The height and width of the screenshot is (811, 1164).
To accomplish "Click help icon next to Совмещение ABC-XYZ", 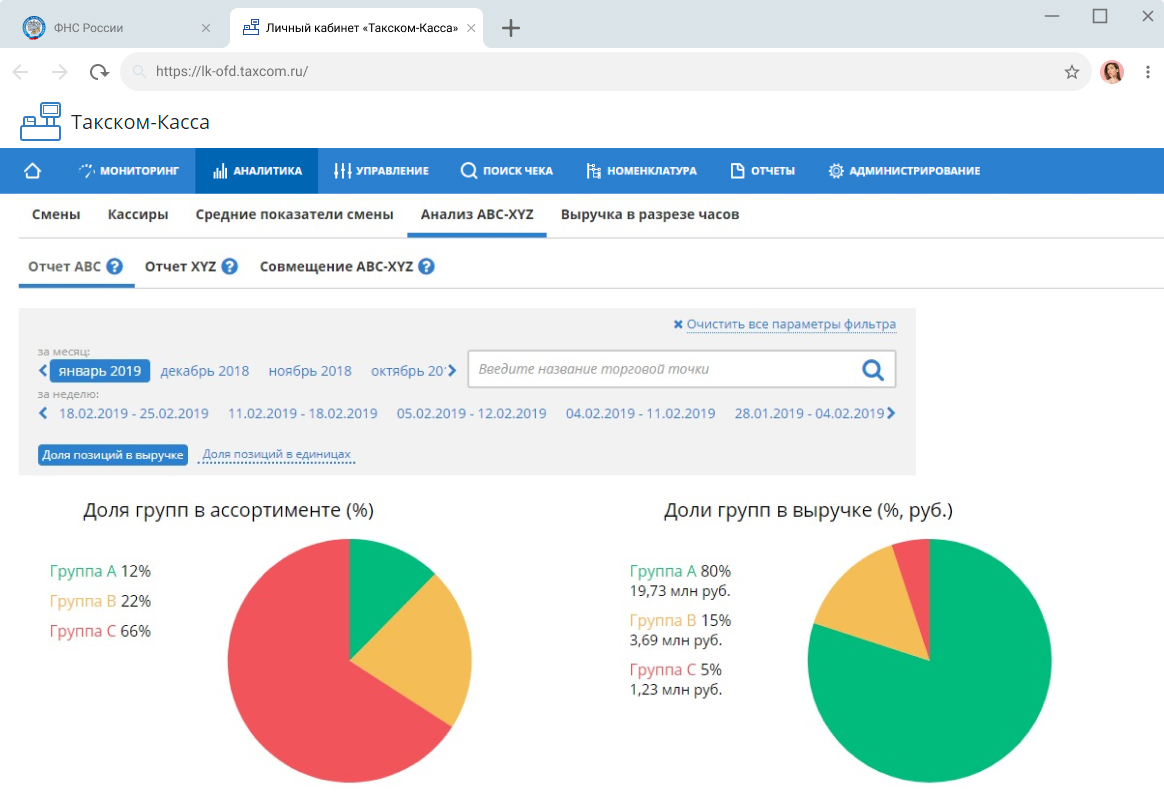I will tap(427, 267).
